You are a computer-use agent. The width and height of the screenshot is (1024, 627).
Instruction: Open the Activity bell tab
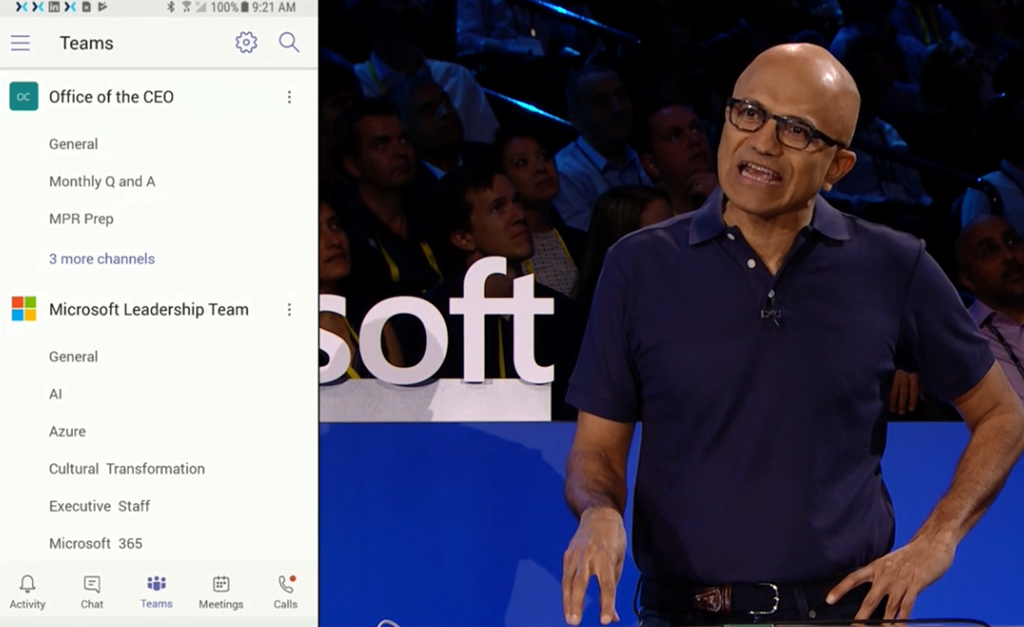click(x=27, y=591)
